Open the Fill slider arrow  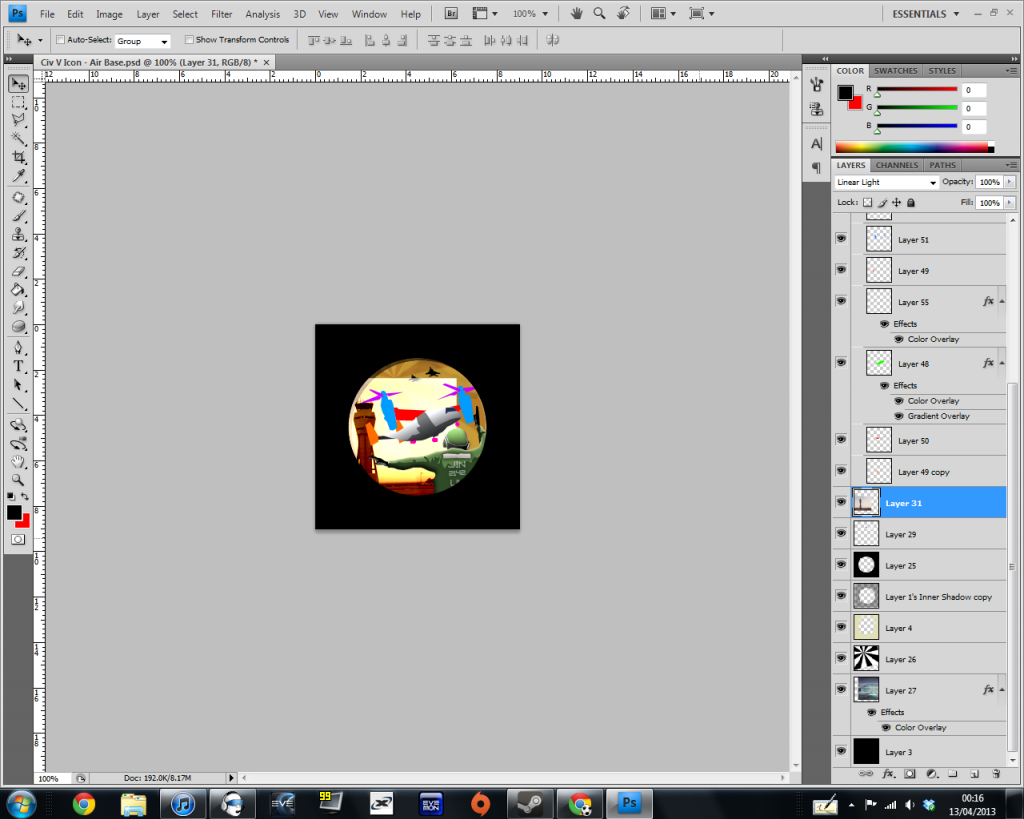pos(1010,203)
